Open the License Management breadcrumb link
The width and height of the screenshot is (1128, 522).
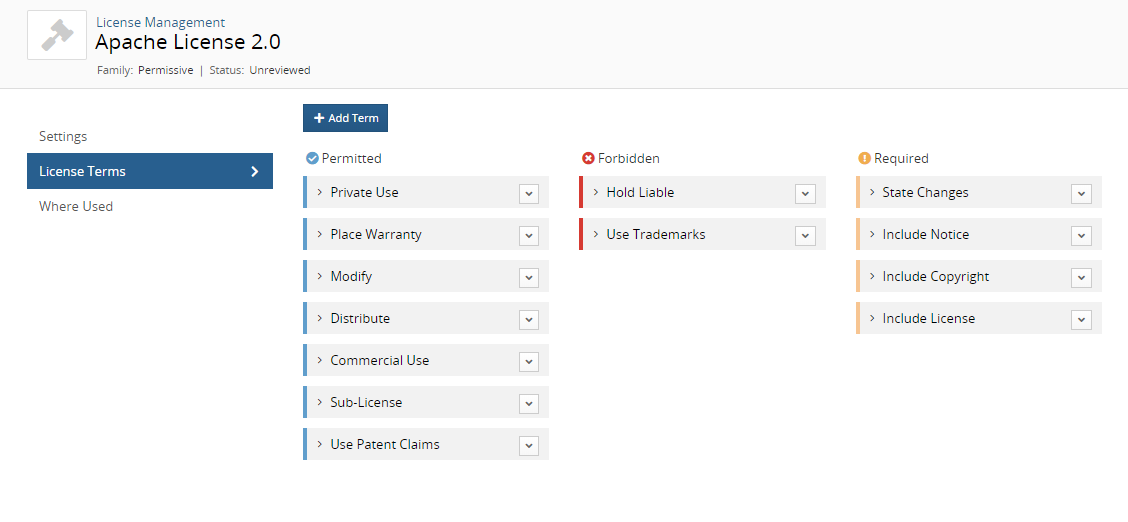tap(160, 22)
